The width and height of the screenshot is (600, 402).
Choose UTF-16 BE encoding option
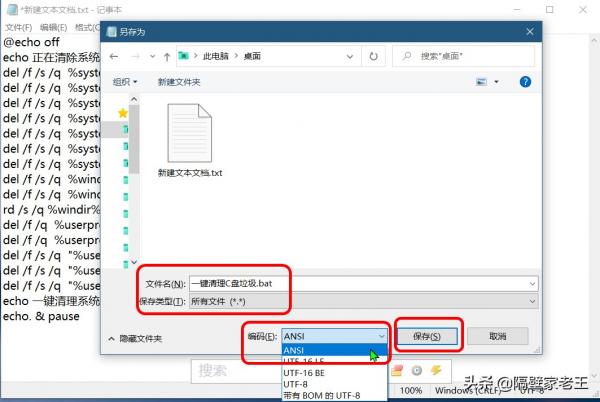(x=334, y=373)
